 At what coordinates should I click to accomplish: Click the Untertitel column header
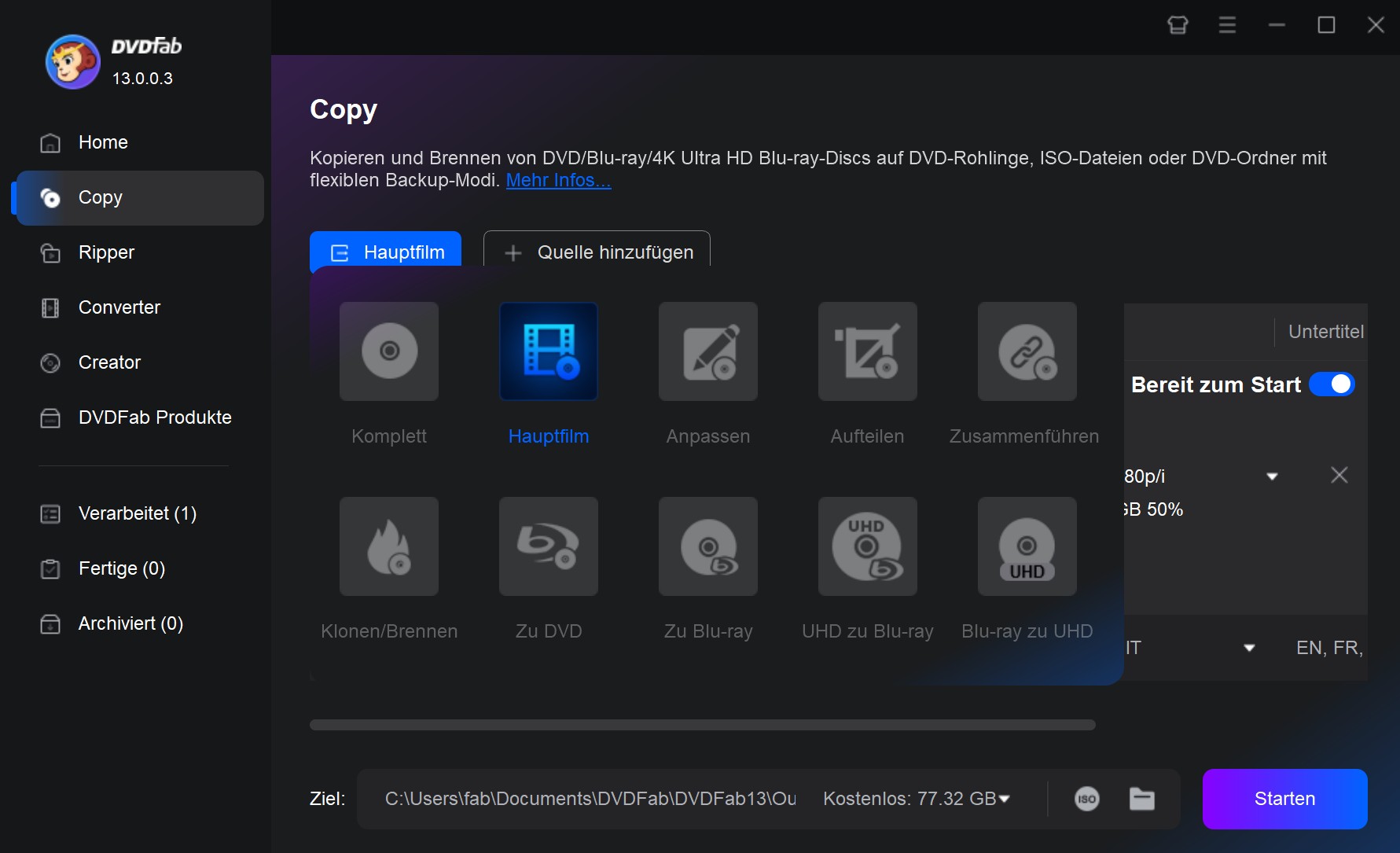(x=1325, y=332)
